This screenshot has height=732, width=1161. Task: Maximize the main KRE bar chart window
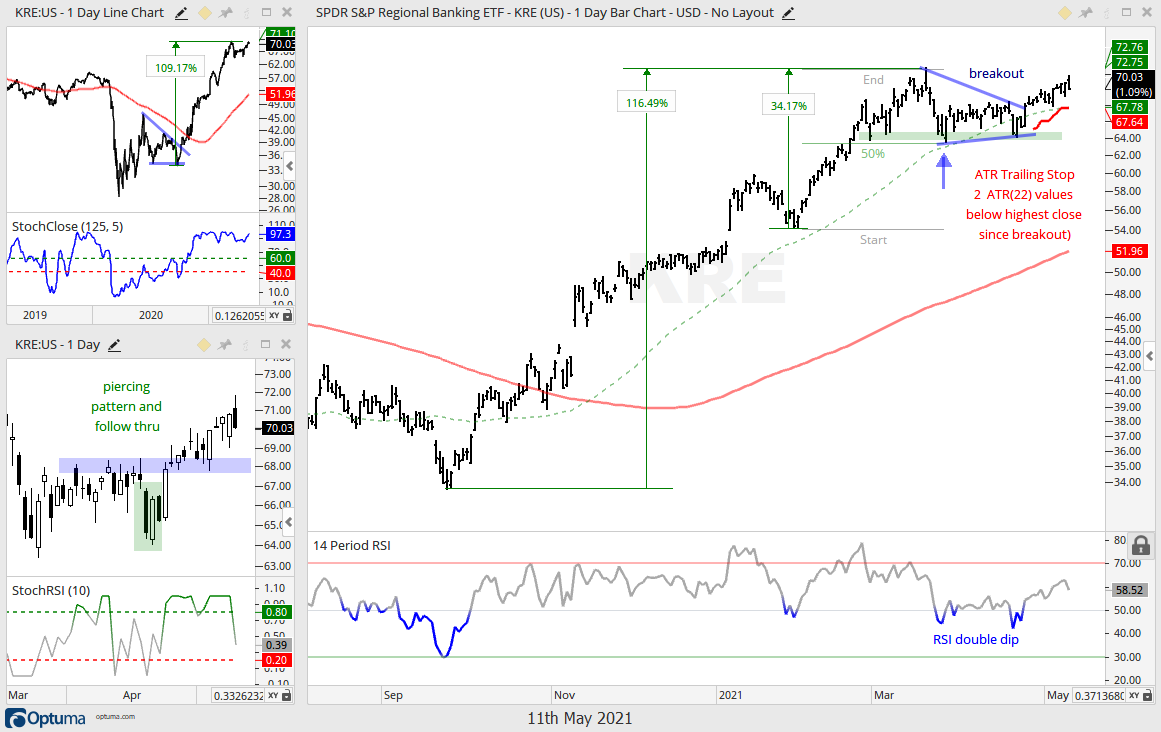tap(1126, 13)
